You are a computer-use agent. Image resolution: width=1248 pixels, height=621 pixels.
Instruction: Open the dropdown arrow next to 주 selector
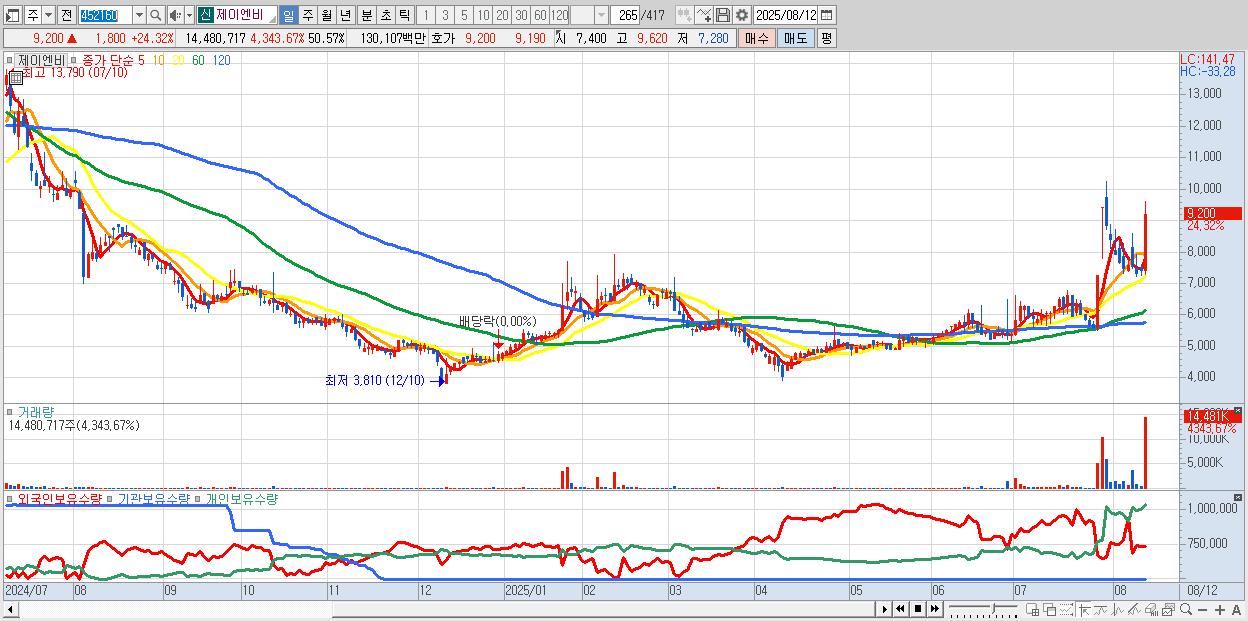point(48,15)
